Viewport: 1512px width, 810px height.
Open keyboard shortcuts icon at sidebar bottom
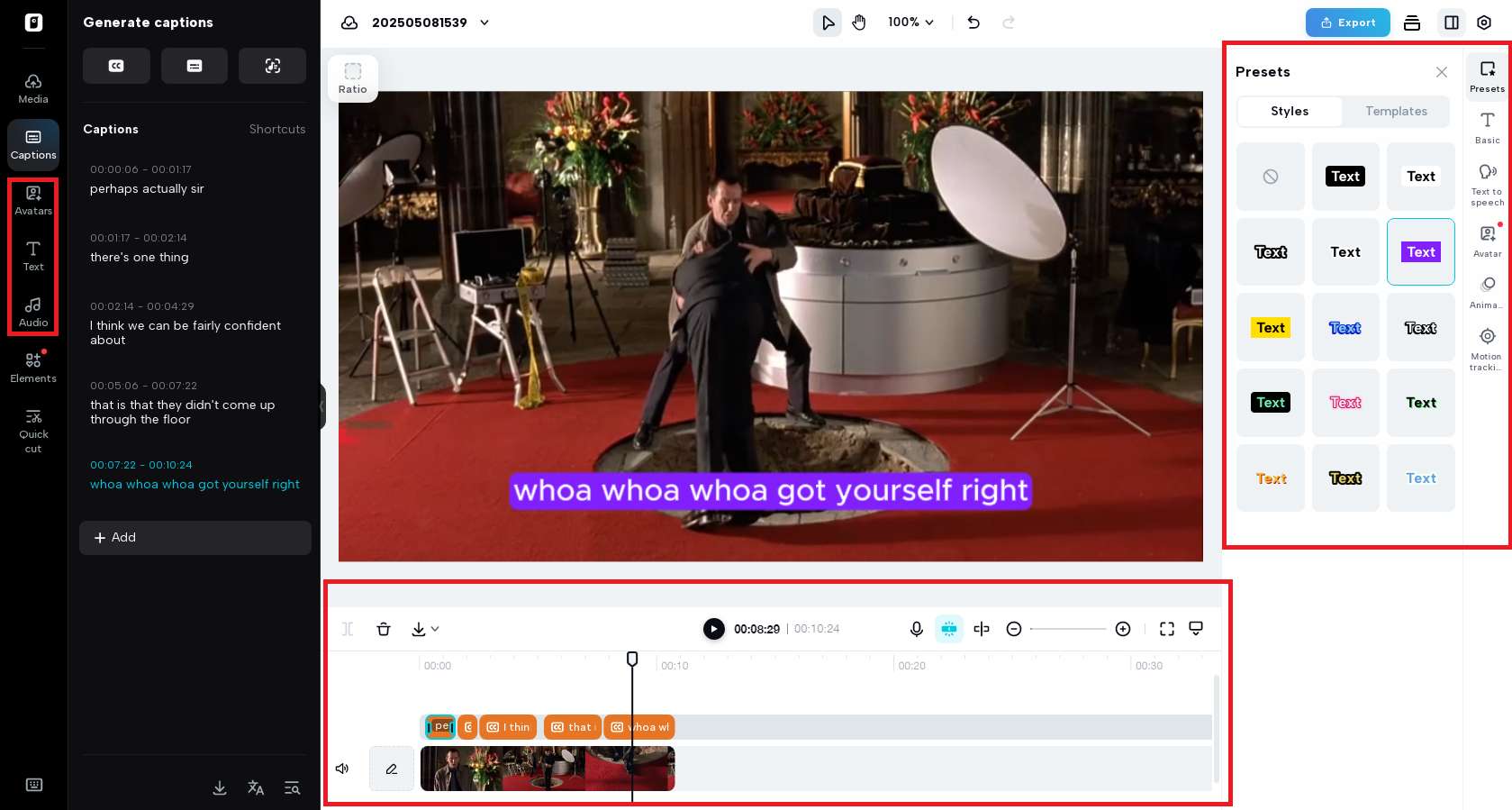(x=34, y=785)
